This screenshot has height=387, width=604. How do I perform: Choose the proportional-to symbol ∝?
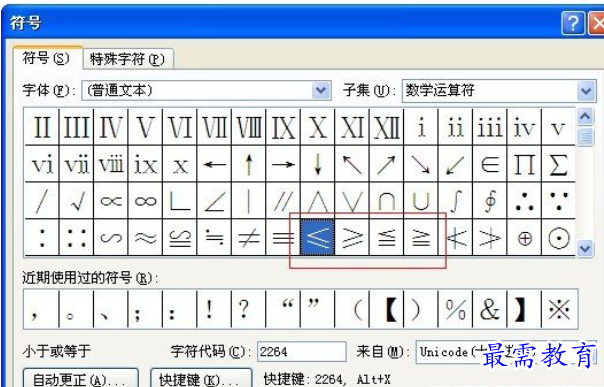tap(111, 201)
